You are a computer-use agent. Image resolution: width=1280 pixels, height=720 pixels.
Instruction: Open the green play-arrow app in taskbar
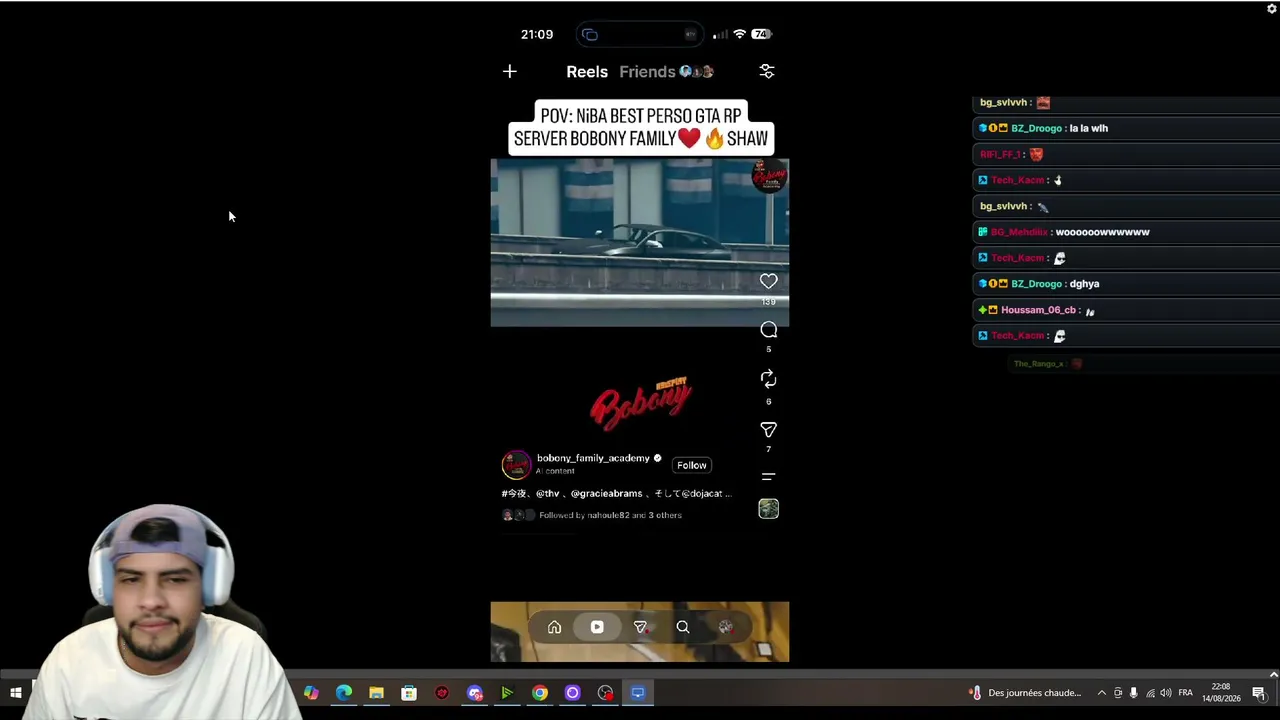pyautogui.click(x=507, y=693)
